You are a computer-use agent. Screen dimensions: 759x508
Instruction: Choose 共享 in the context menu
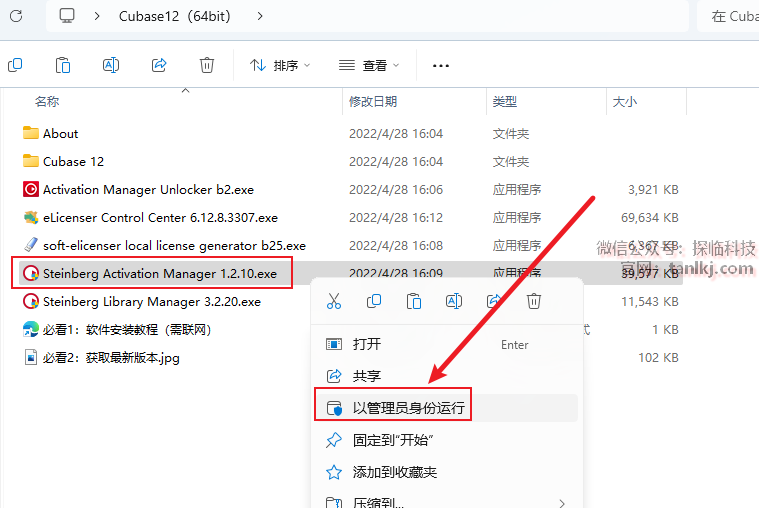pyautogui.click(x=445, y=376)
